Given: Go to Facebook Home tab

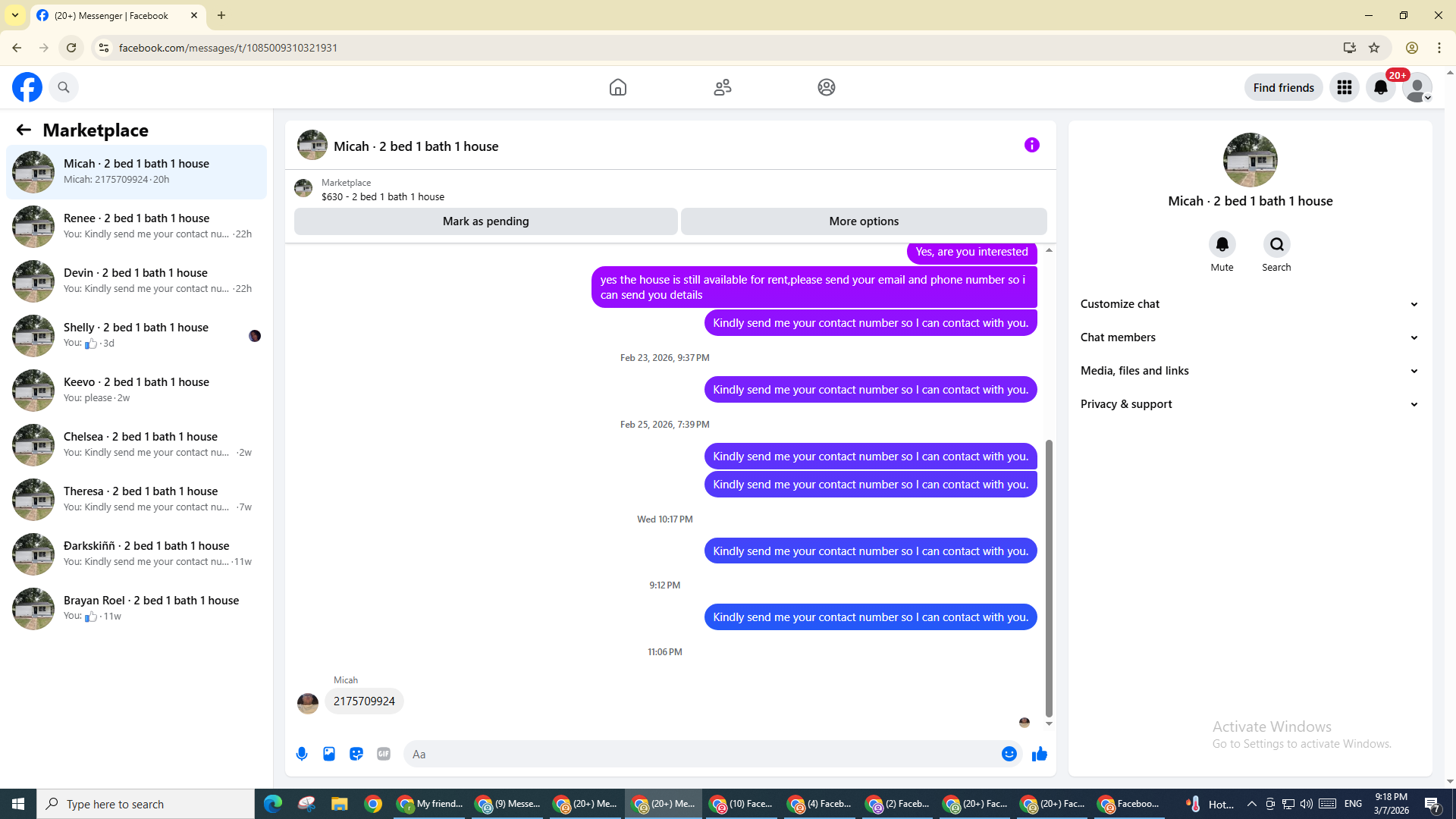Looking at the screenshot, I should [618, 88].
